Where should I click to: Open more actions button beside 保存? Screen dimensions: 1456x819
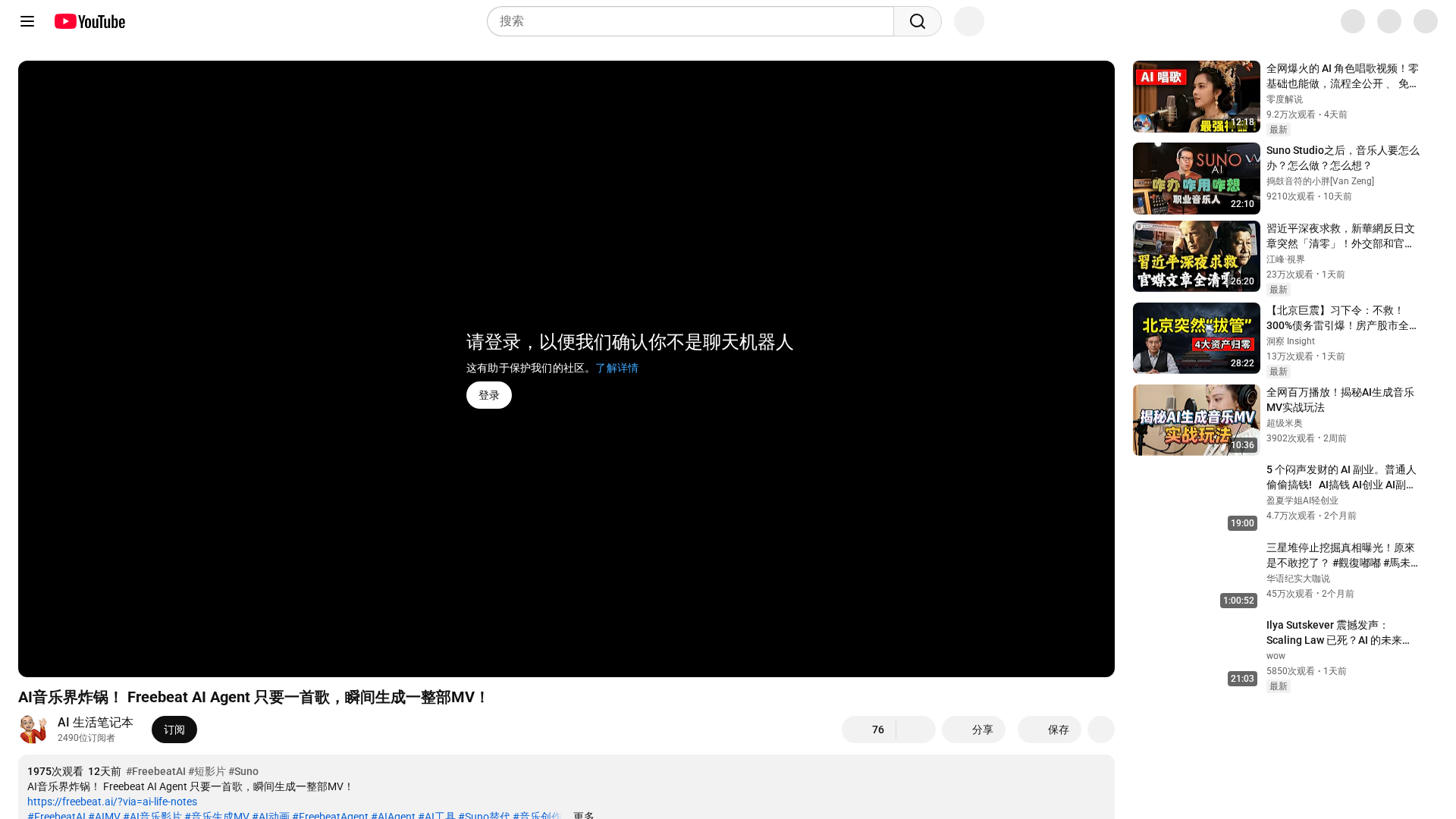tap(1100, 730)
